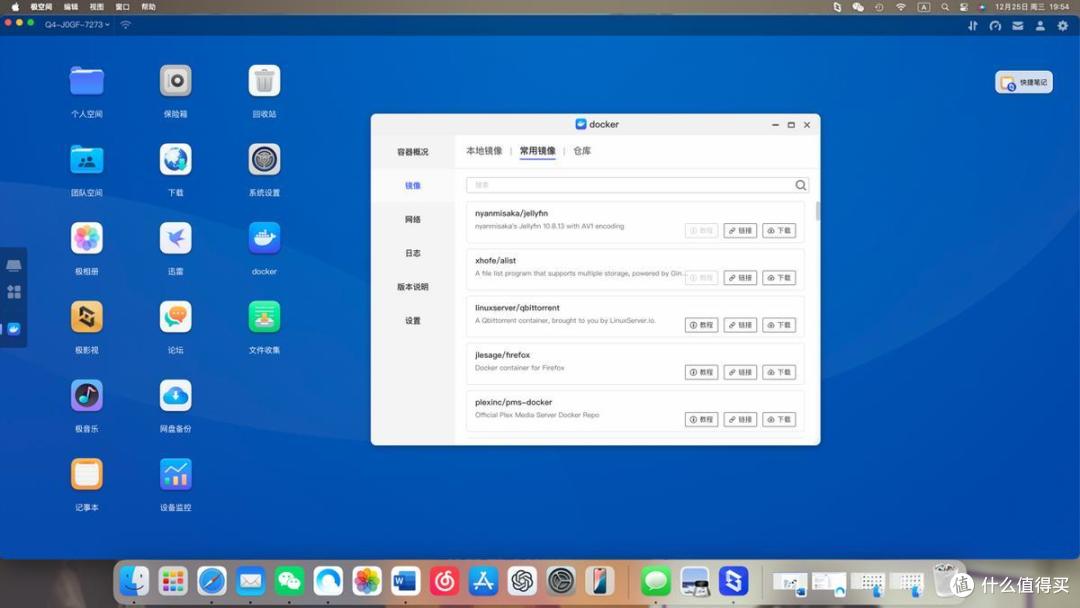
Task: Open the 设备监控 monitoring app
Action: (176, 474)
